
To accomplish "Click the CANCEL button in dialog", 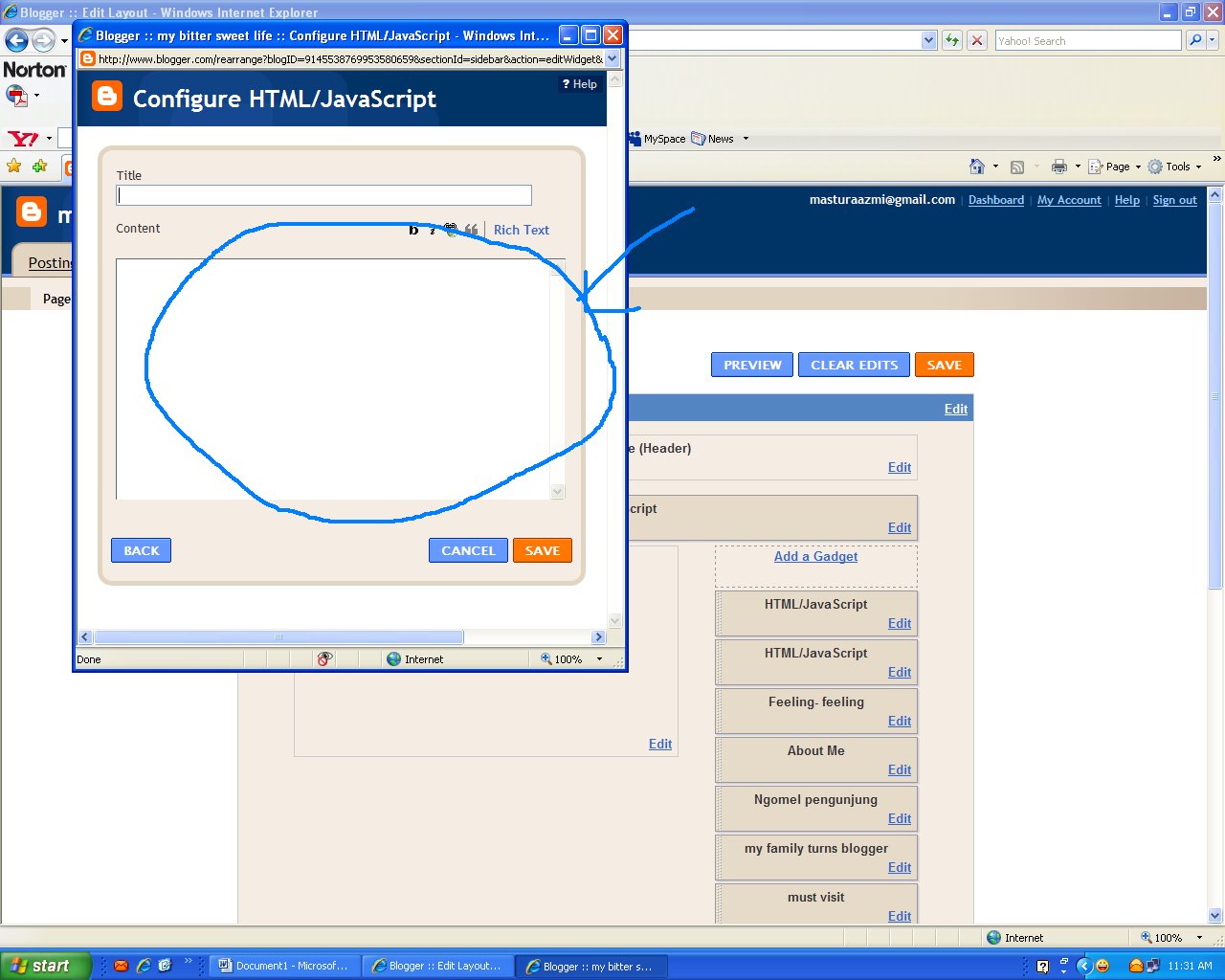I will [x=468, y=550].
